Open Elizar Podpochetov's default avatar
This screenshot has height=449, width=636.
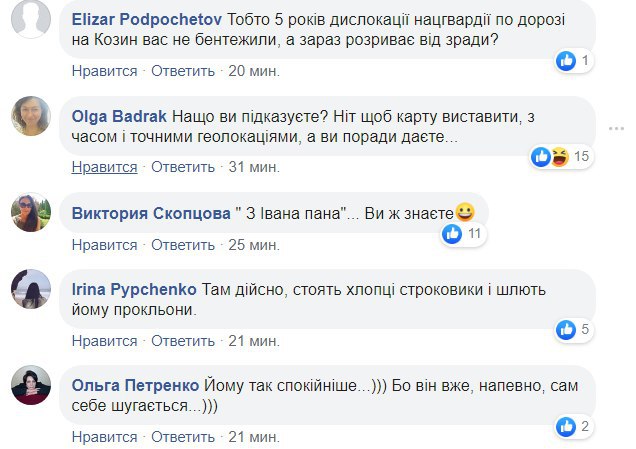pos(31,19)
